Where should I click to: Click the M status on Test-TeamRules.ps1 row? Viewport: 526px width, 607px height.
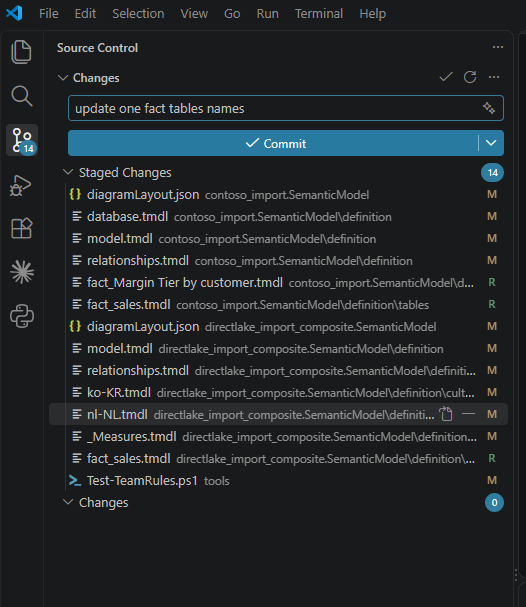coord(492,480)
